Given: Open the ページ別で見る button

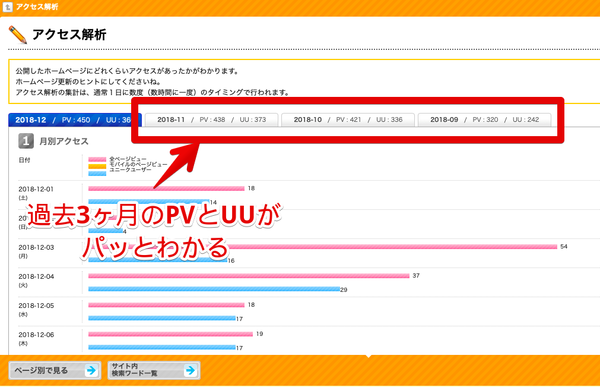Looking at the screenshot, I should 55,370.
